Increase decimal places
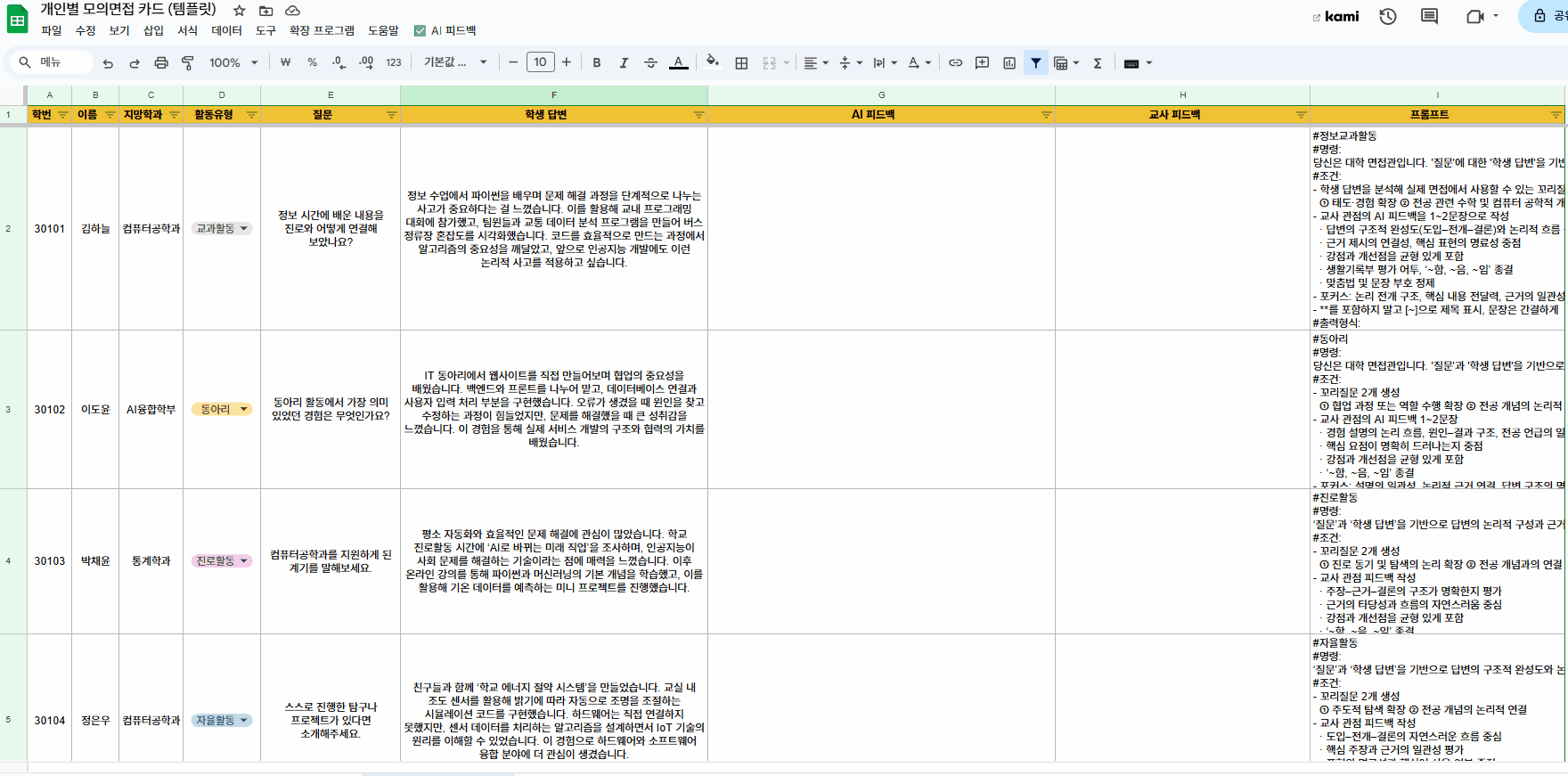Viewport: 1568px width, 776px height. click(x=366, y=63)
